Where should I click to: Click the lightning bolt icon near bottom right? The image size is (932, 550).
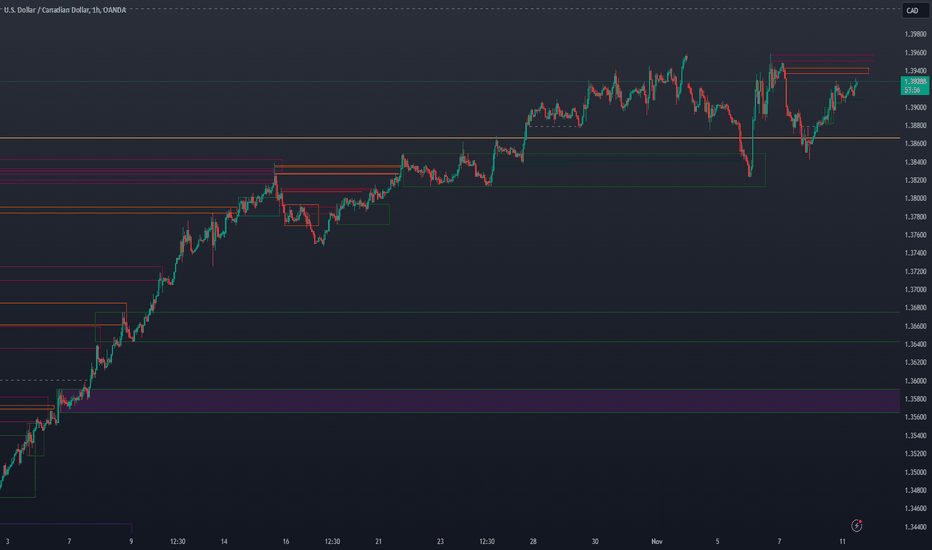point(857,525)
